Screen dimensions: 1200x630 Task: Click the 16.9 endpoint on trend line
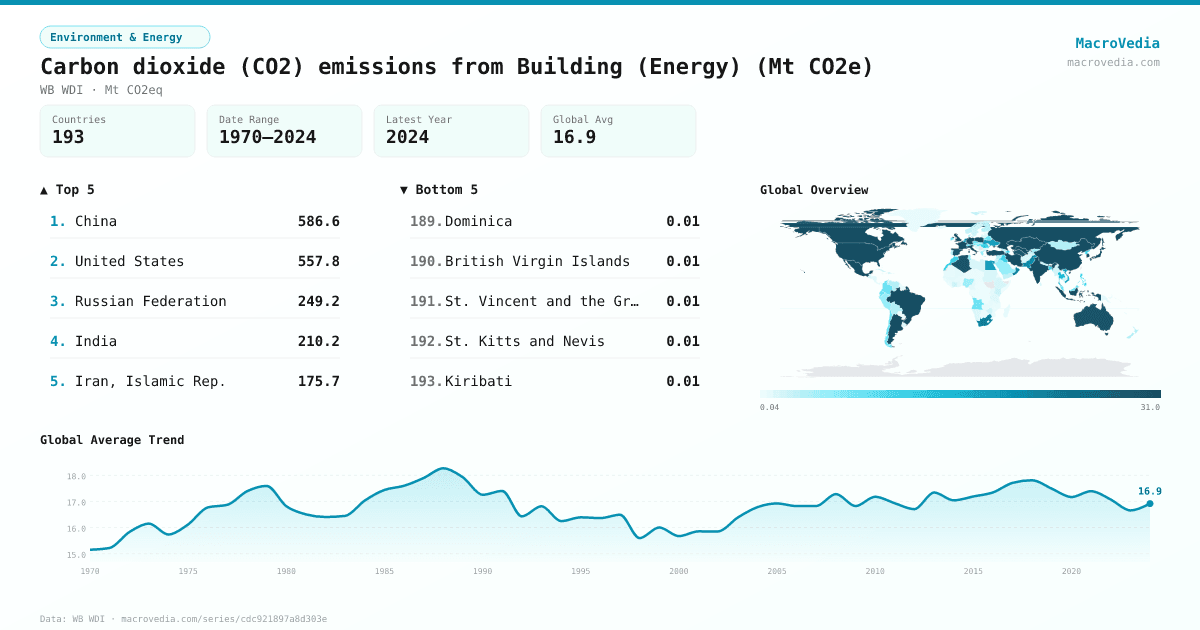1150,503
